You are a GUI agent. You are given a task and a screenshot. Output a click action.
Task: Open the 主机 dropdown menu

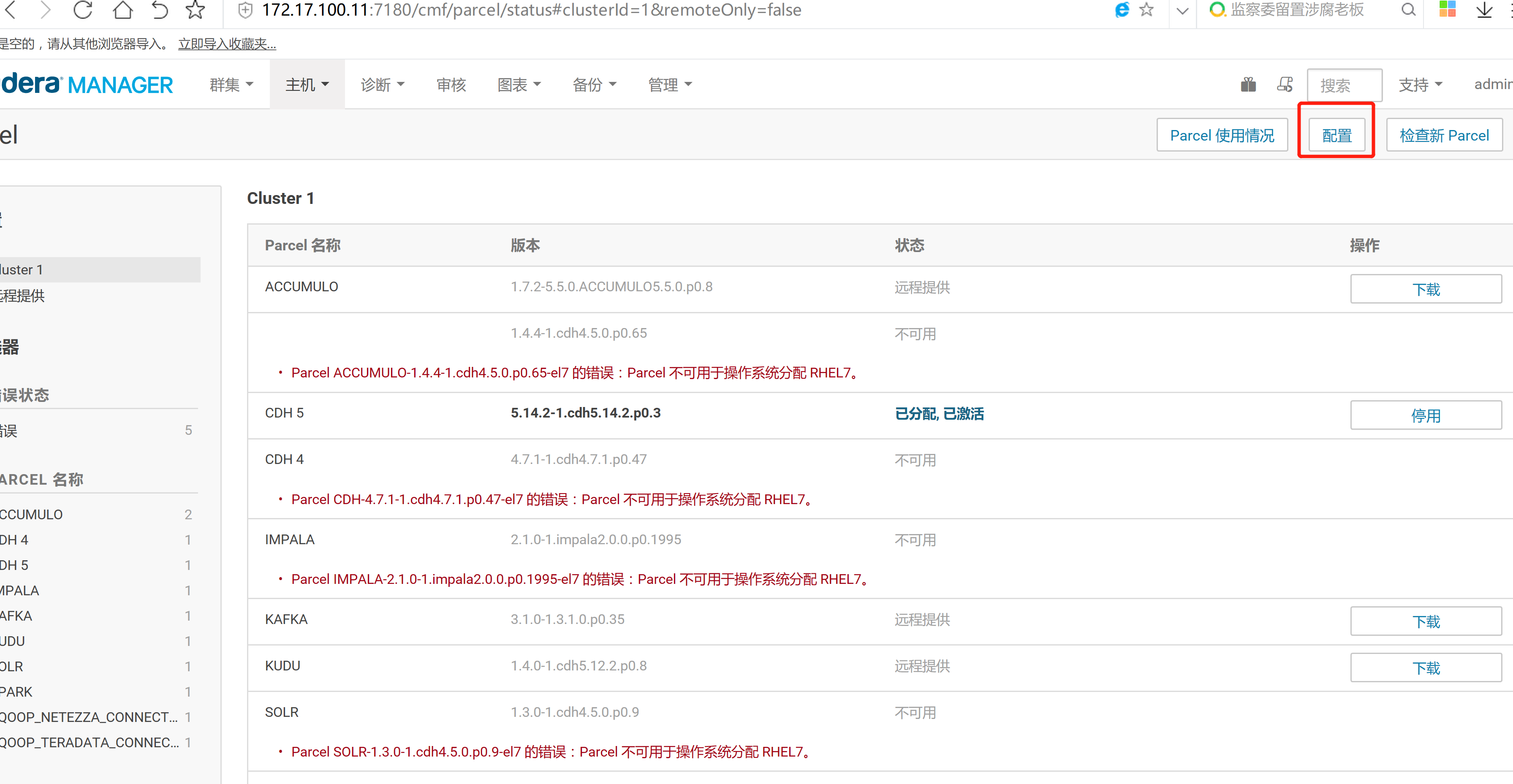307,84
